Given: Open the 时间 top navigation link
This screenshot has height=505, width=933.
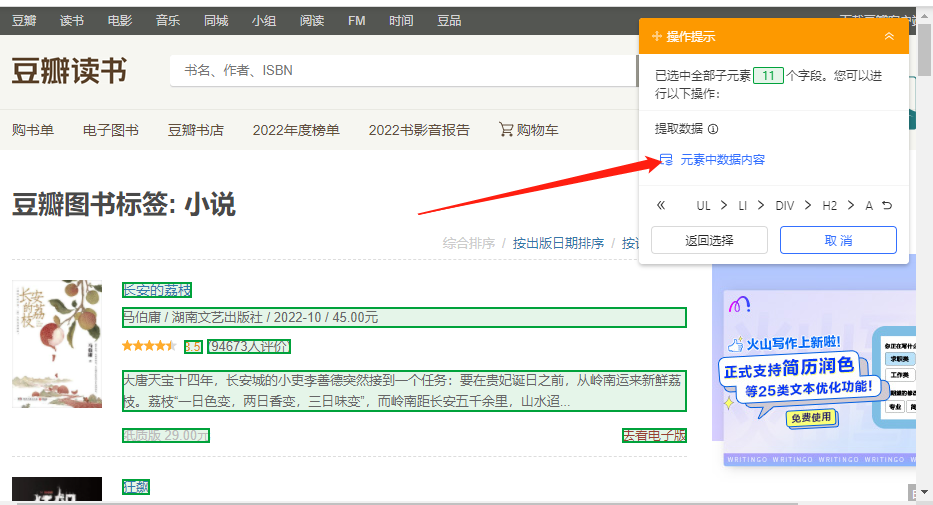Looking at the screenshot, I should (401, 21).
